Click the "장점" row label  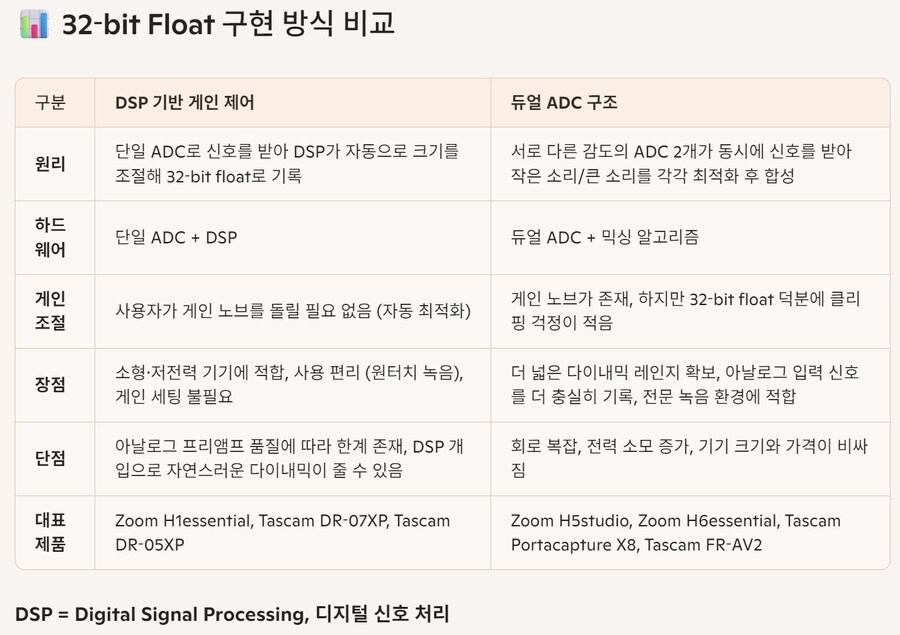click(x=50, y=384)
